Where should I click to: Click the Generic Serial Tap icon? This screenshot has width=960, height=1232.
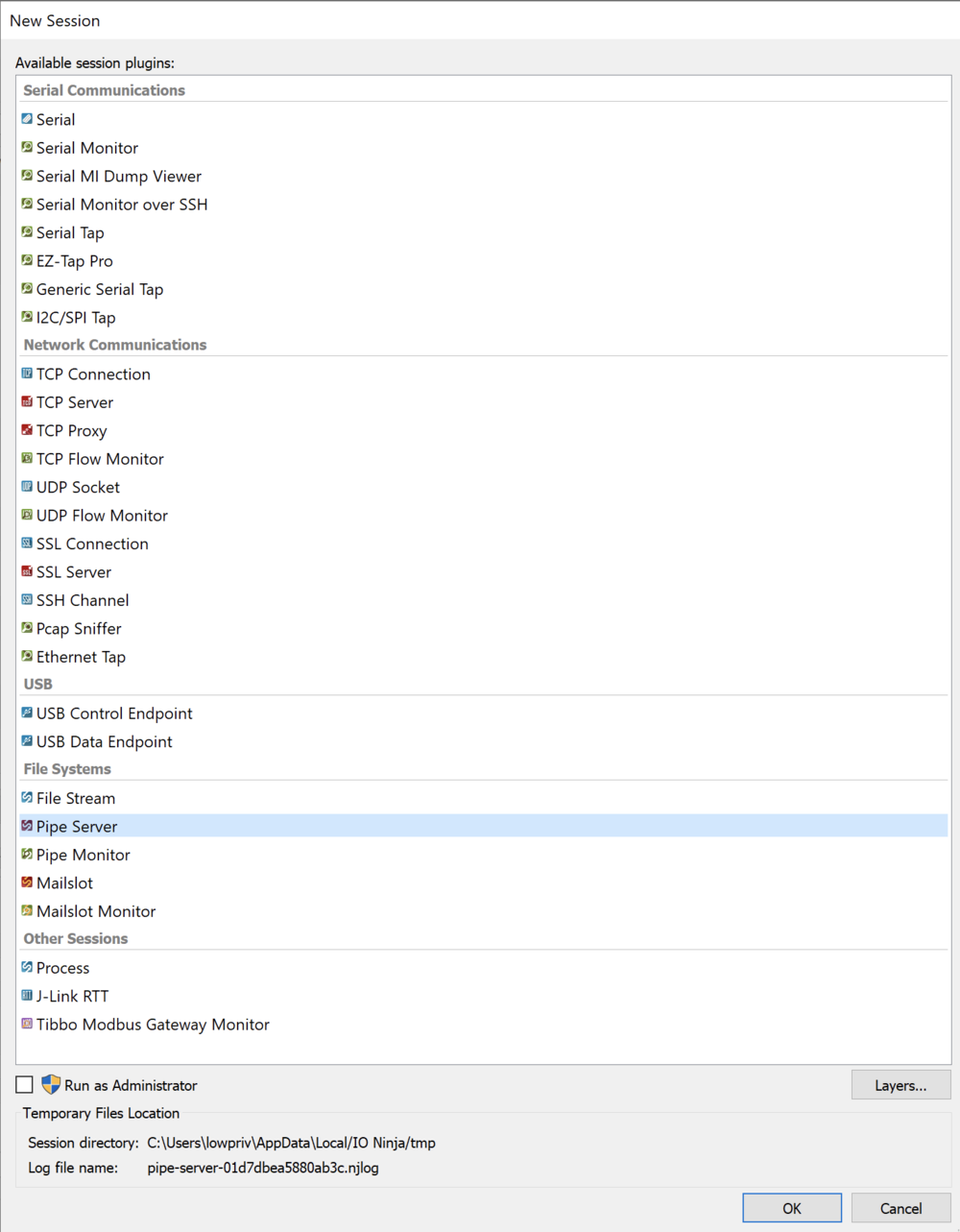point(27,288)
